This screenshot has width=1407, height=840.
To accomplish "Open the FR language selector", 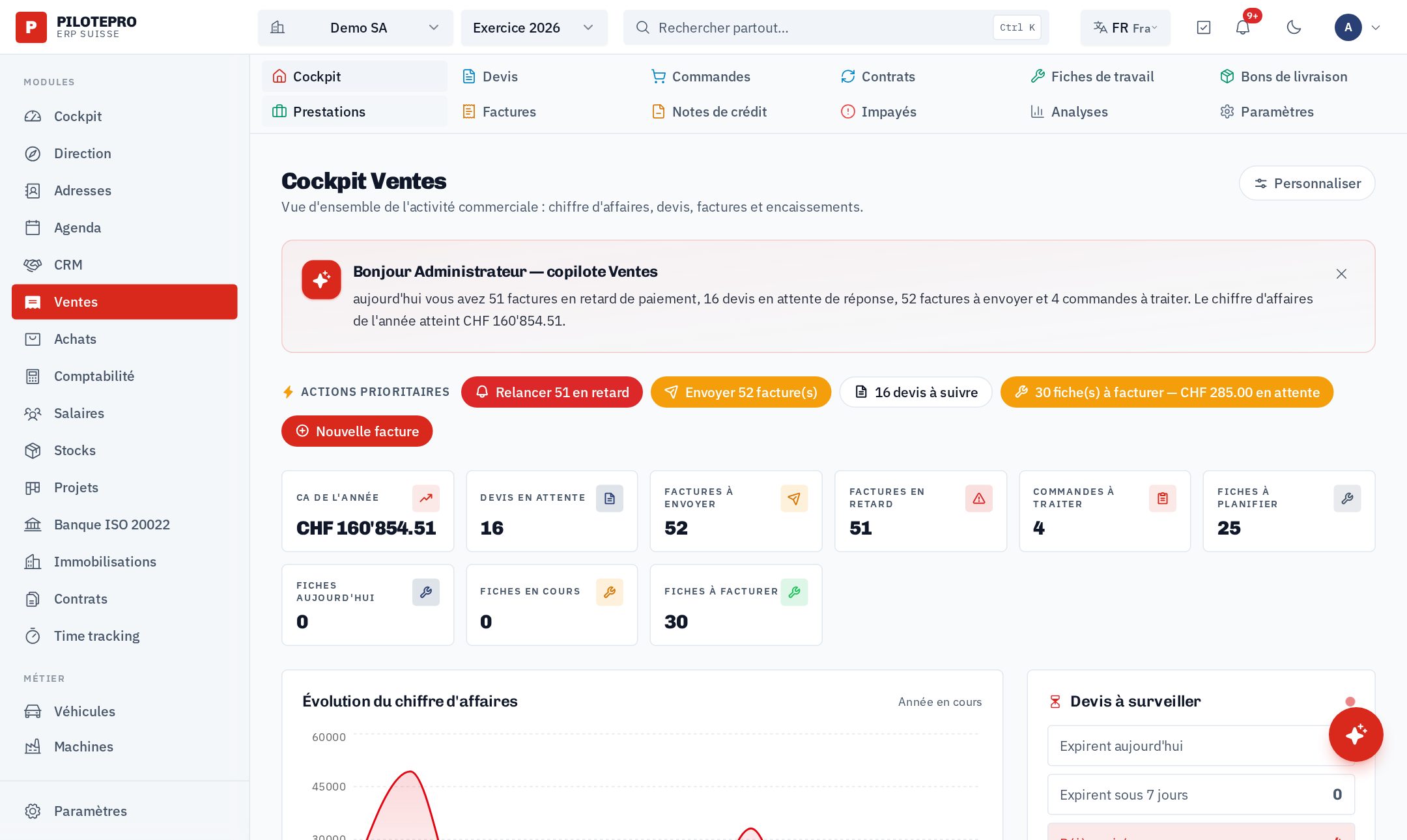I will point(1125,27).
